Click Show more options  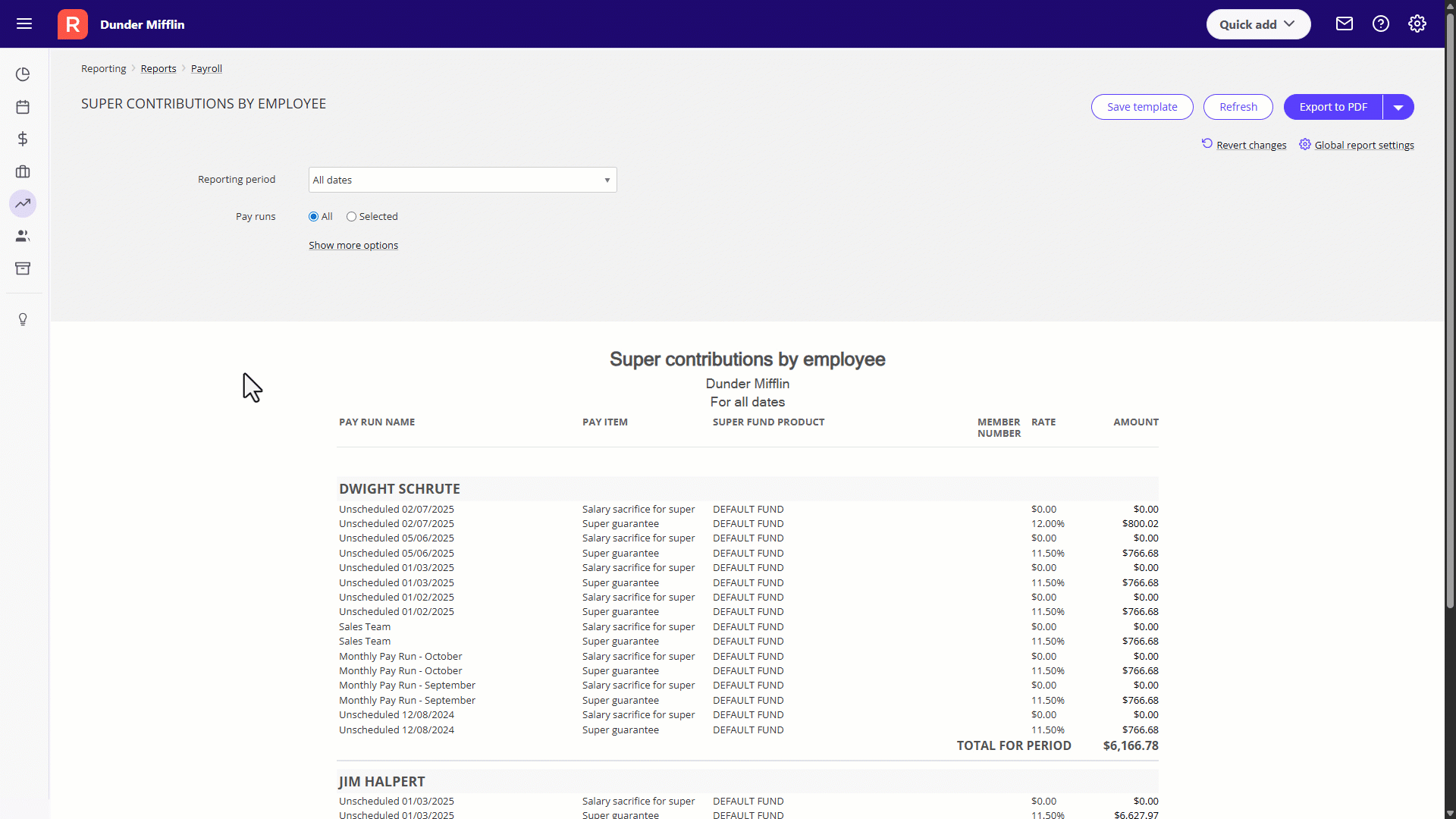click(353, 245)
